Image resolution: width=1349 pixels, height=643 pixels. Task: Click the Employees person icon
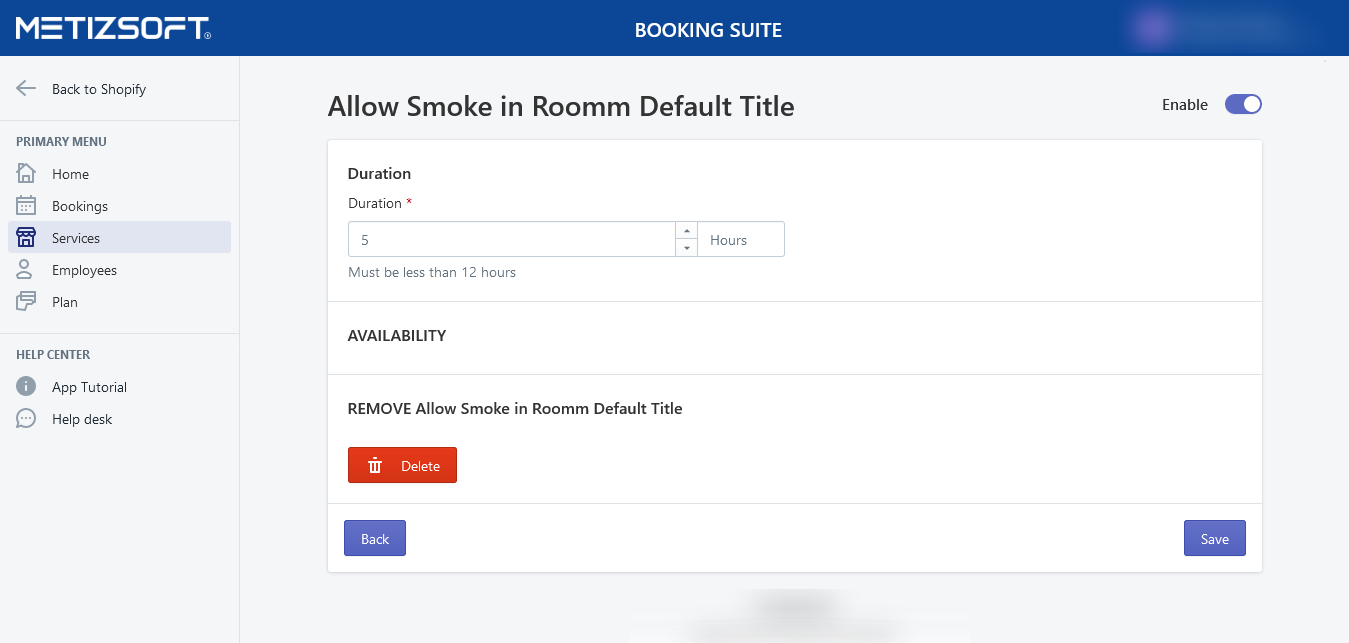(x=26, y=270)
